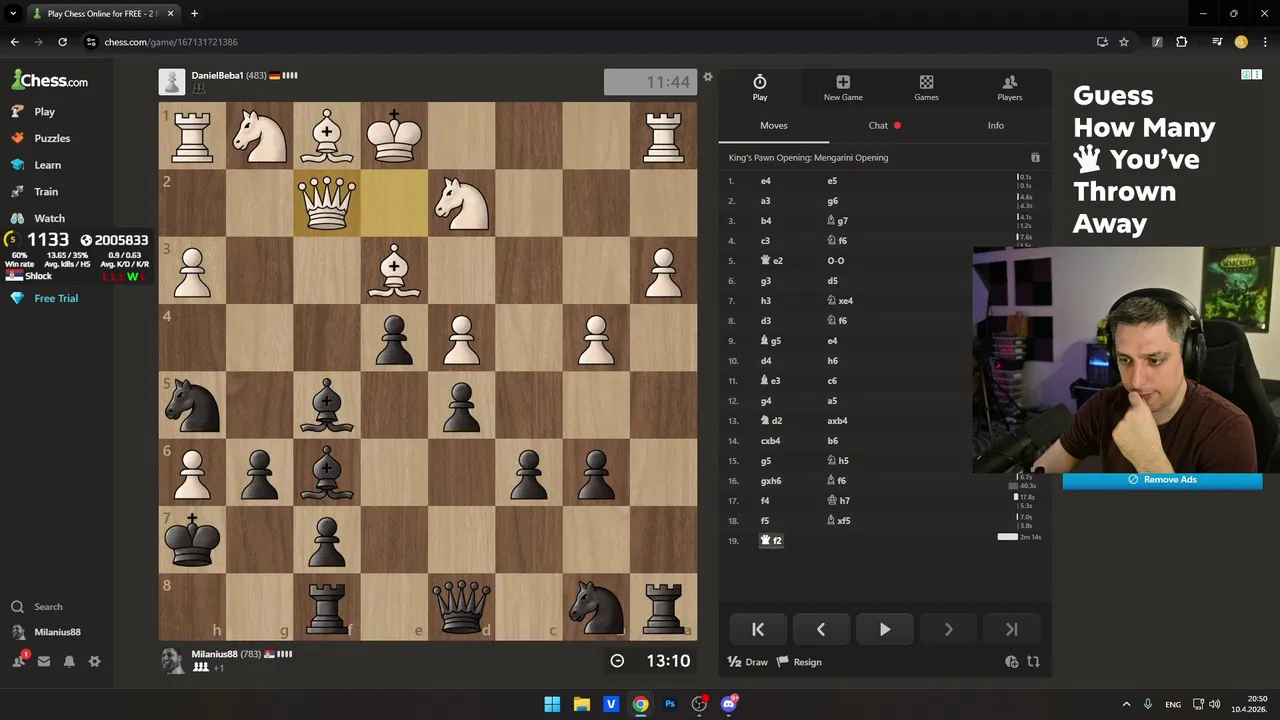
Task: Start a New Game from the plus icon
Action: [x=843, y=87]
